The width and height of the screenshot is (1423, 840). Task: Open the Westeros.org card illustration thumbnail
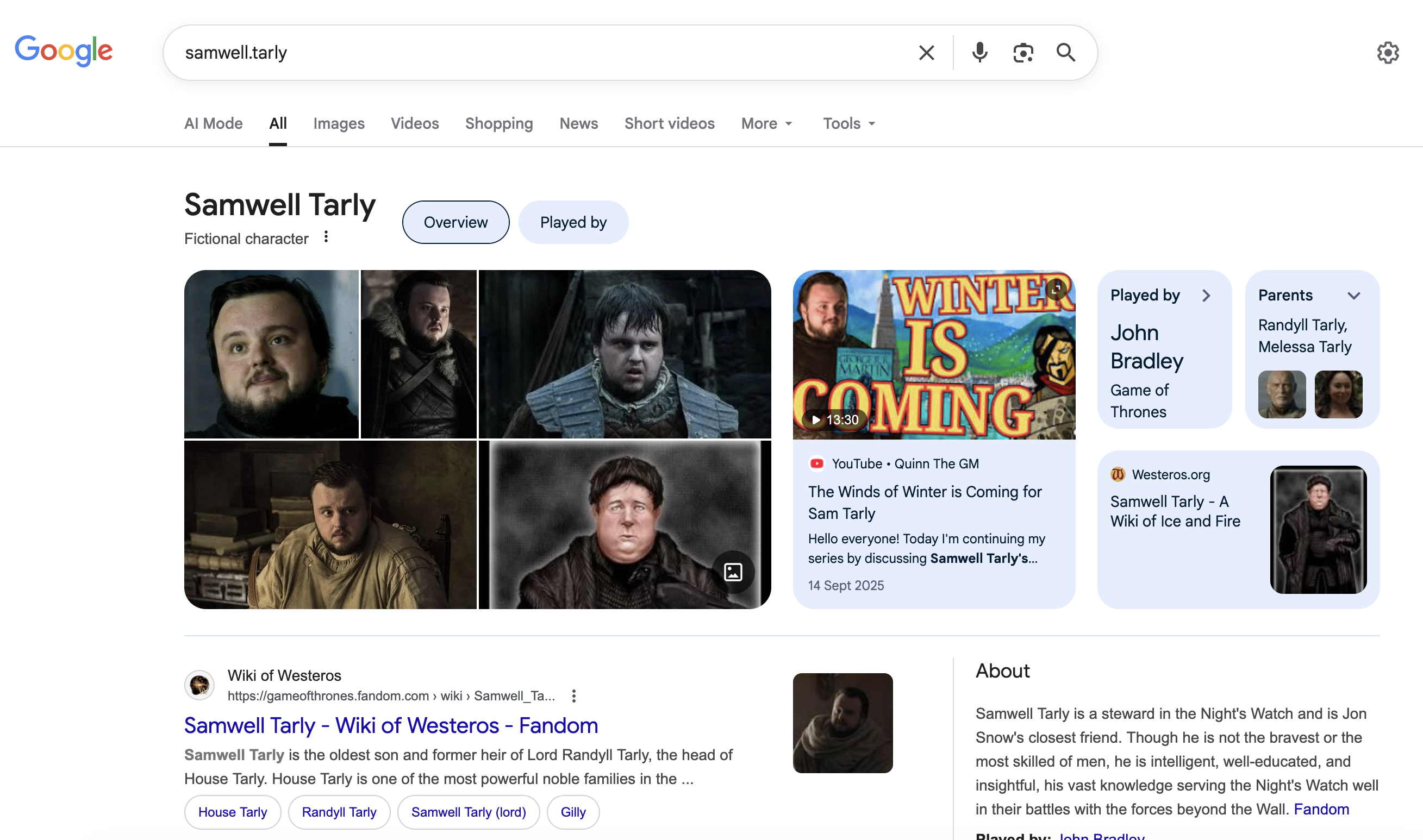[x=1319, y=530]
